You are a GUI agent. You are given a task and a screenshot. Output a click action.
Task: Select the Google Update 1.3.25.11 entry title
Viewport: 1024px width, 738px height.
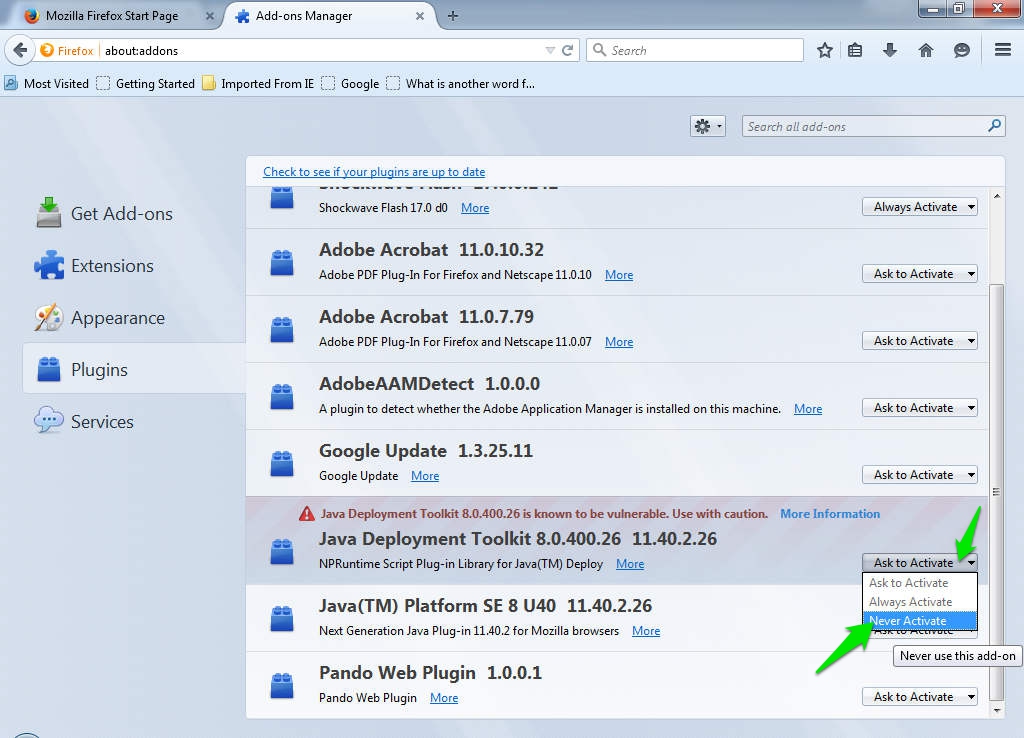point(426,451)
